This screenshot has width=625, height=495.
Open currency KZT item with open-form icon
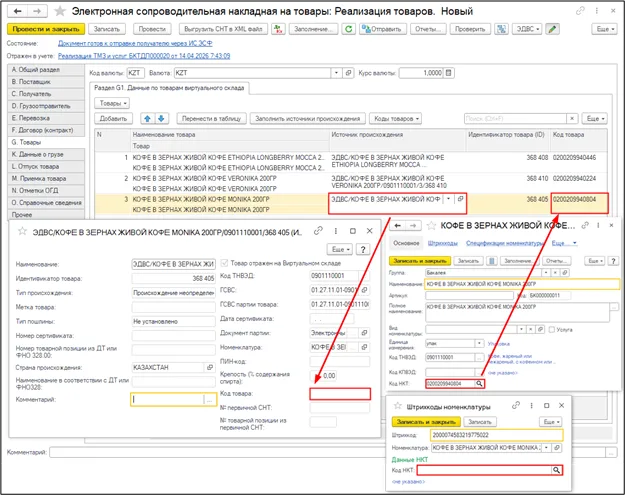click(348, 73)
